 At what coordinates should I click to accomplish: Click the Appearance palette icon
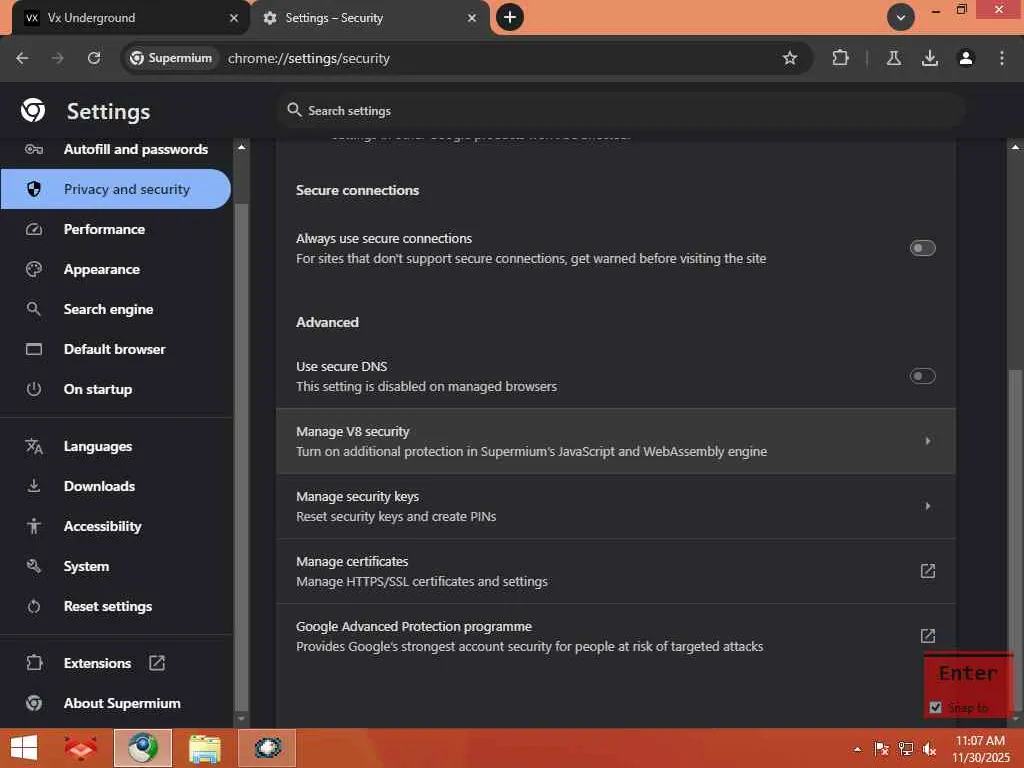pyautogui.click(x=34, y=269)
